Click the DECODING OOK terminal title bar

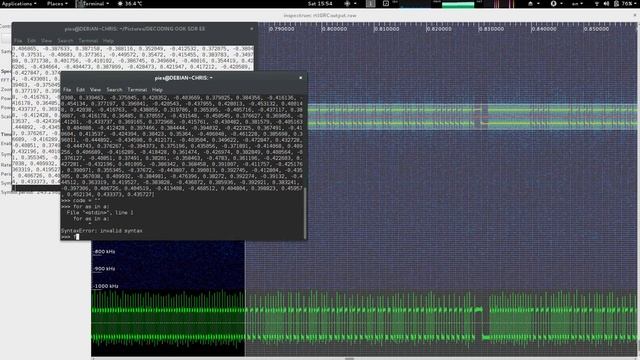pyautogui.click(x=135, y=29)
